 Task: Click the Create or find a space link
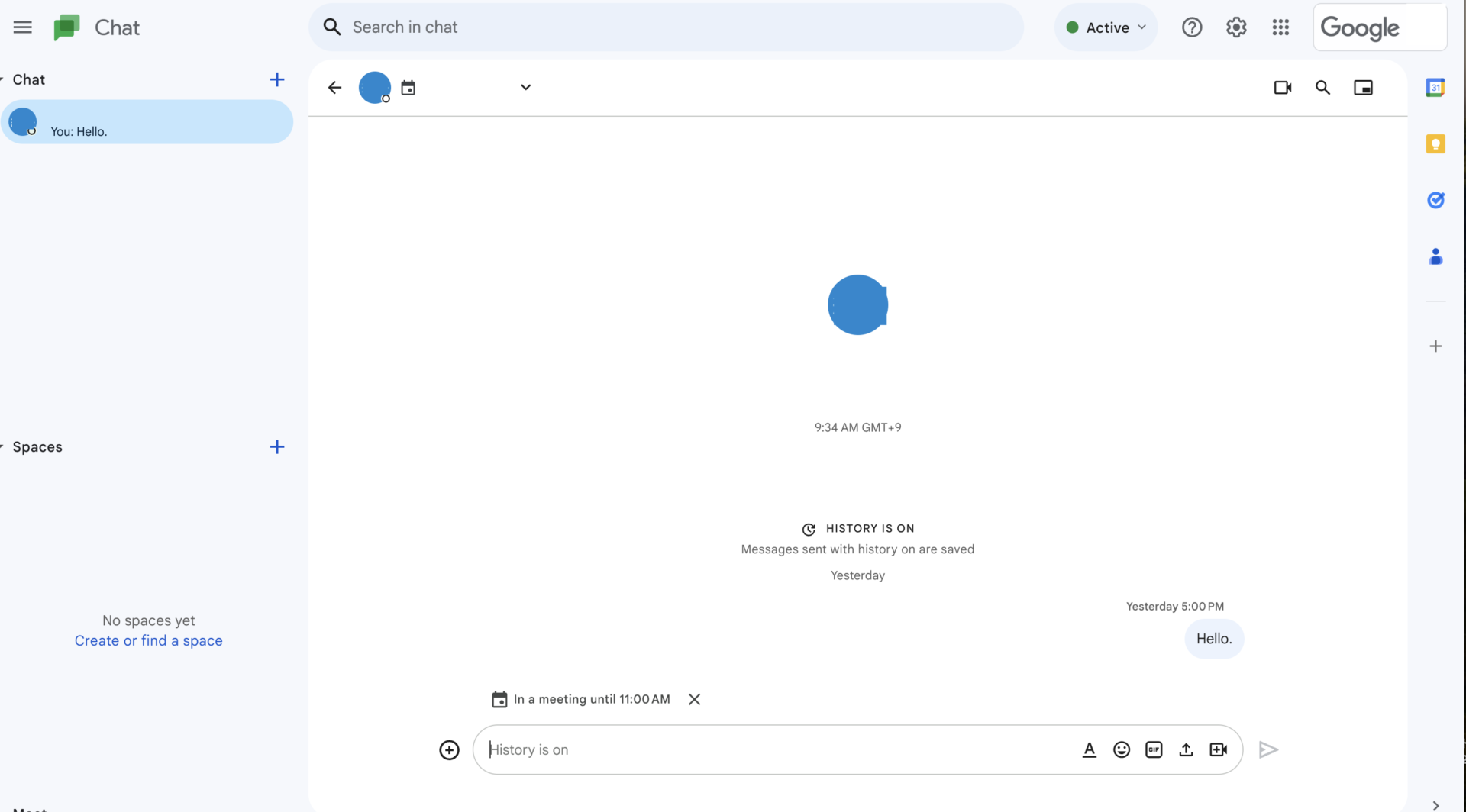148,640
